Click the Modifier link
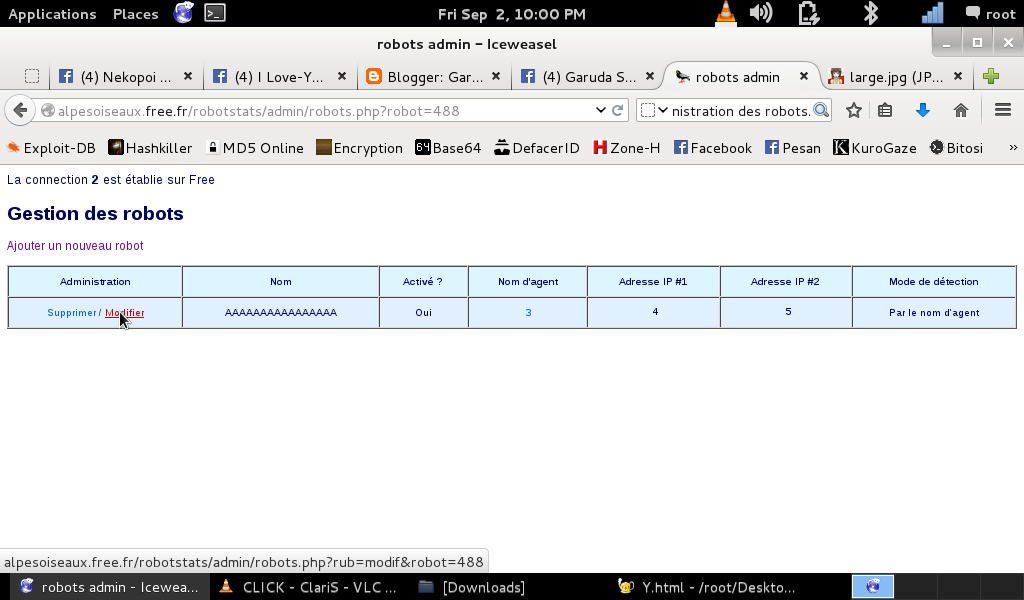Viewport: 1024px width, 600px height. 124,312
